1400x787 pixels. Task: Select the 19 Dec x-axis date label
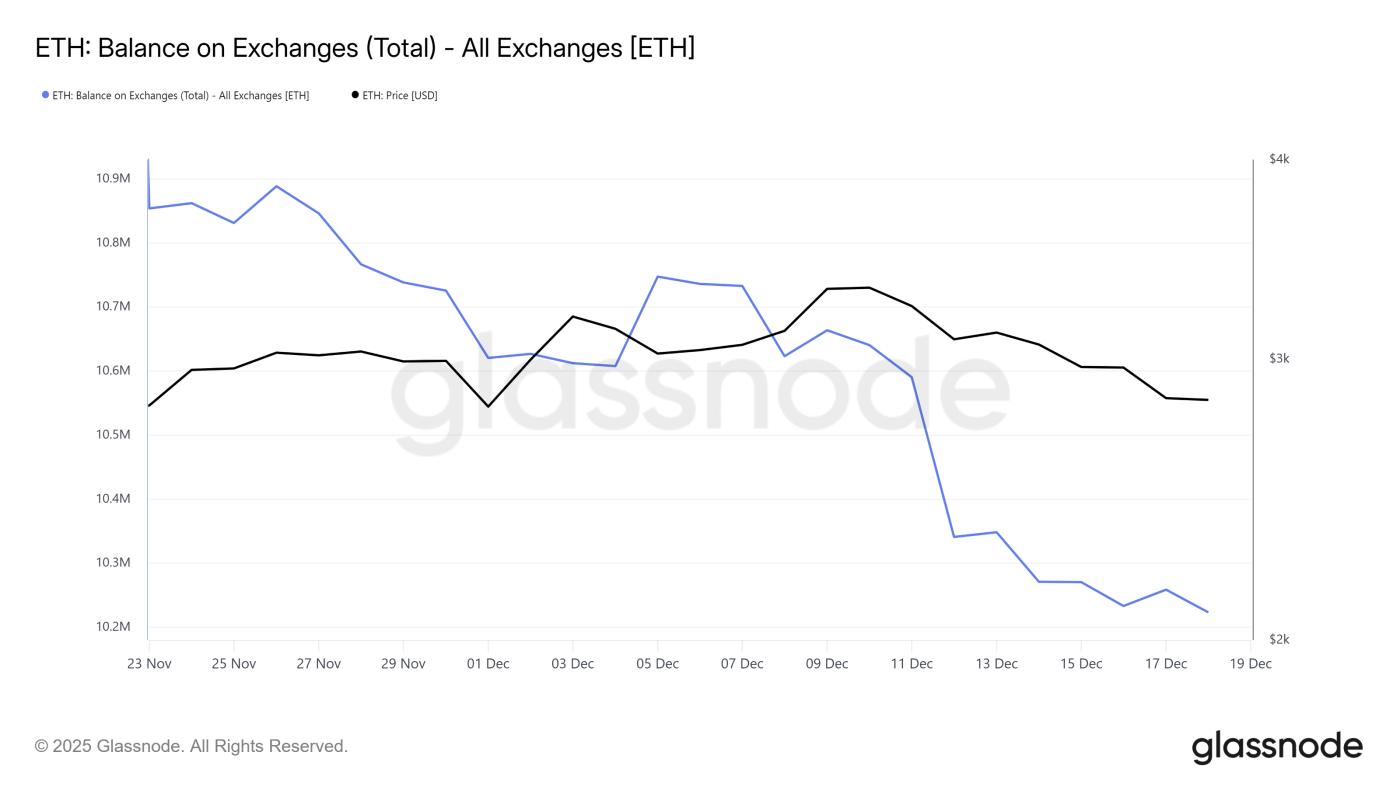pyautogui.click(x=1250, y=663)
